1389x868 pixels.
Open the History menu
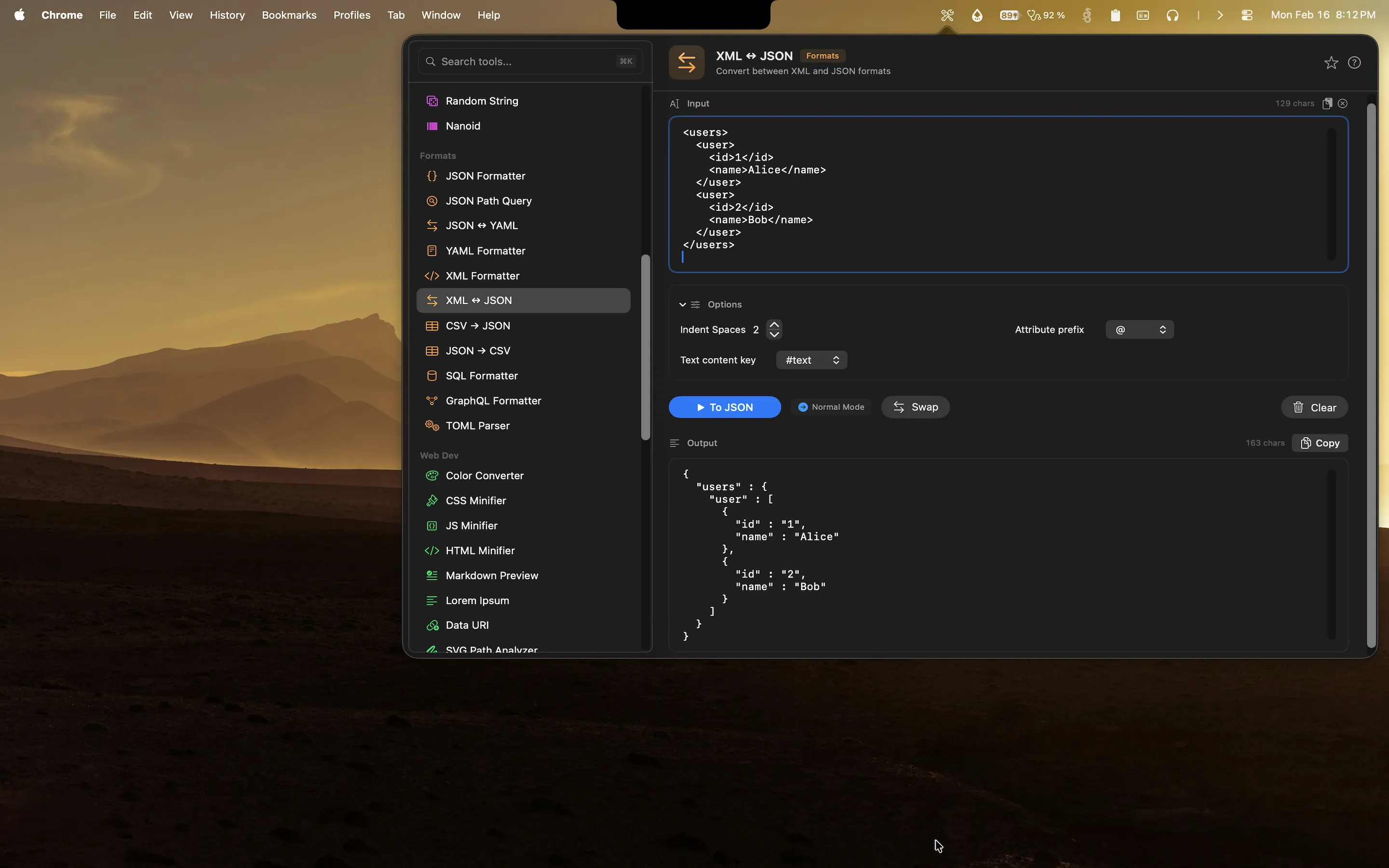point(227,15)
